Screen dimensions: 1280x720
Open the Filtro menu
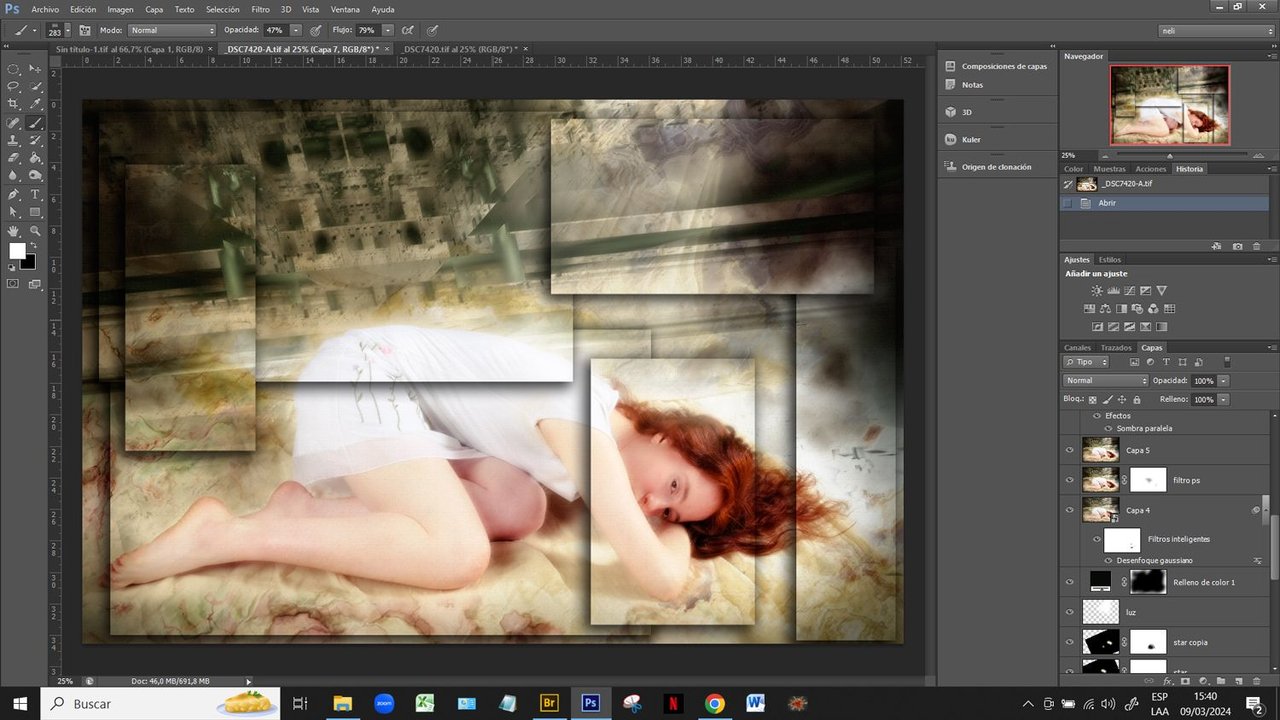(260, 9)
